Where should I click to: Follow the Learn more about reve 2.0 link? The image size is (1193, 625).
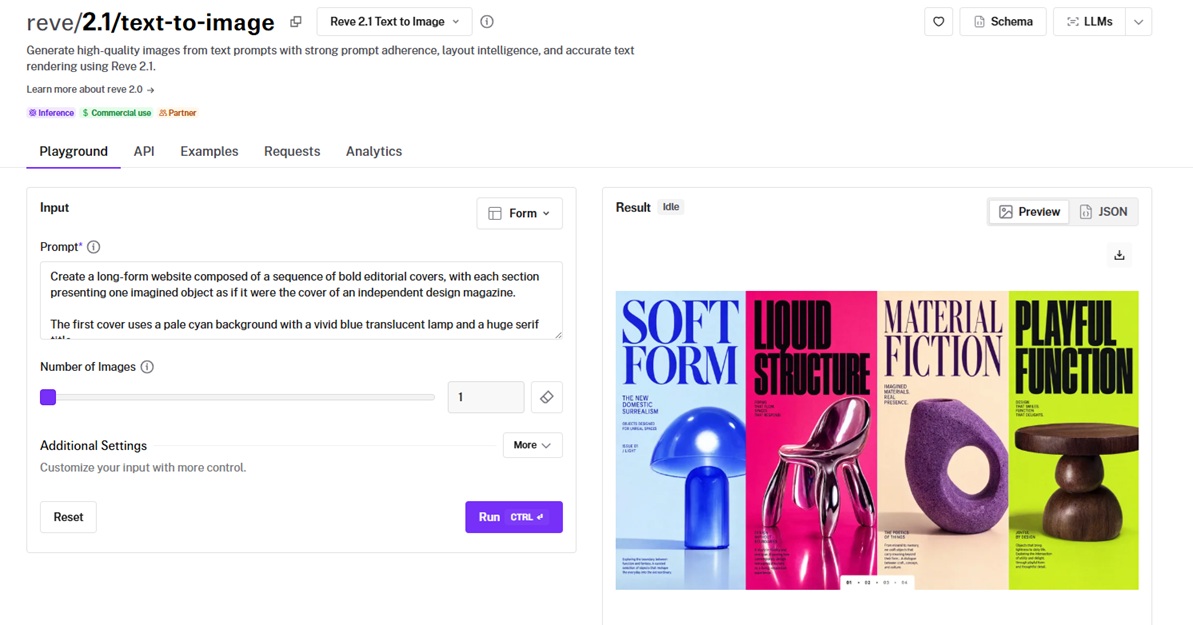(91, 90)
